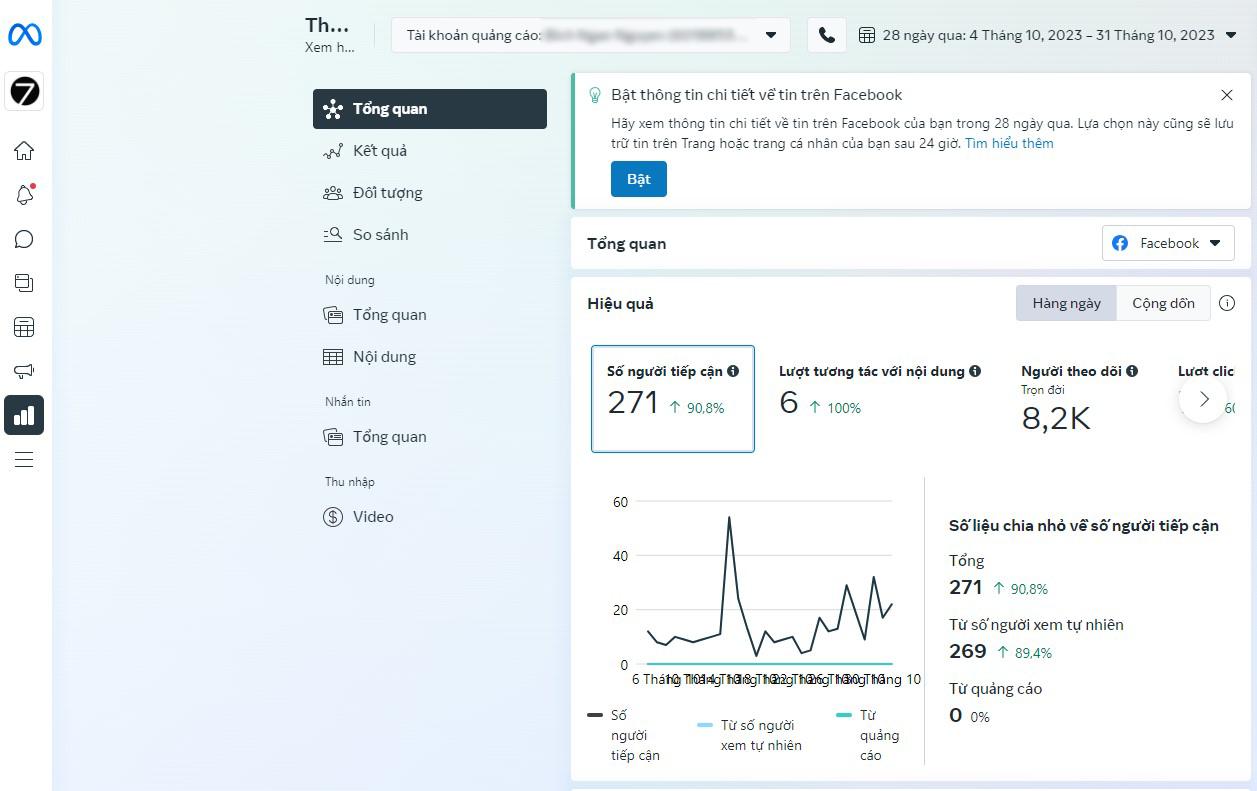The height and width of the screenshot is (791, 1257).
Task: Open the Home icon in sidebar
Action: click(24, 151)
